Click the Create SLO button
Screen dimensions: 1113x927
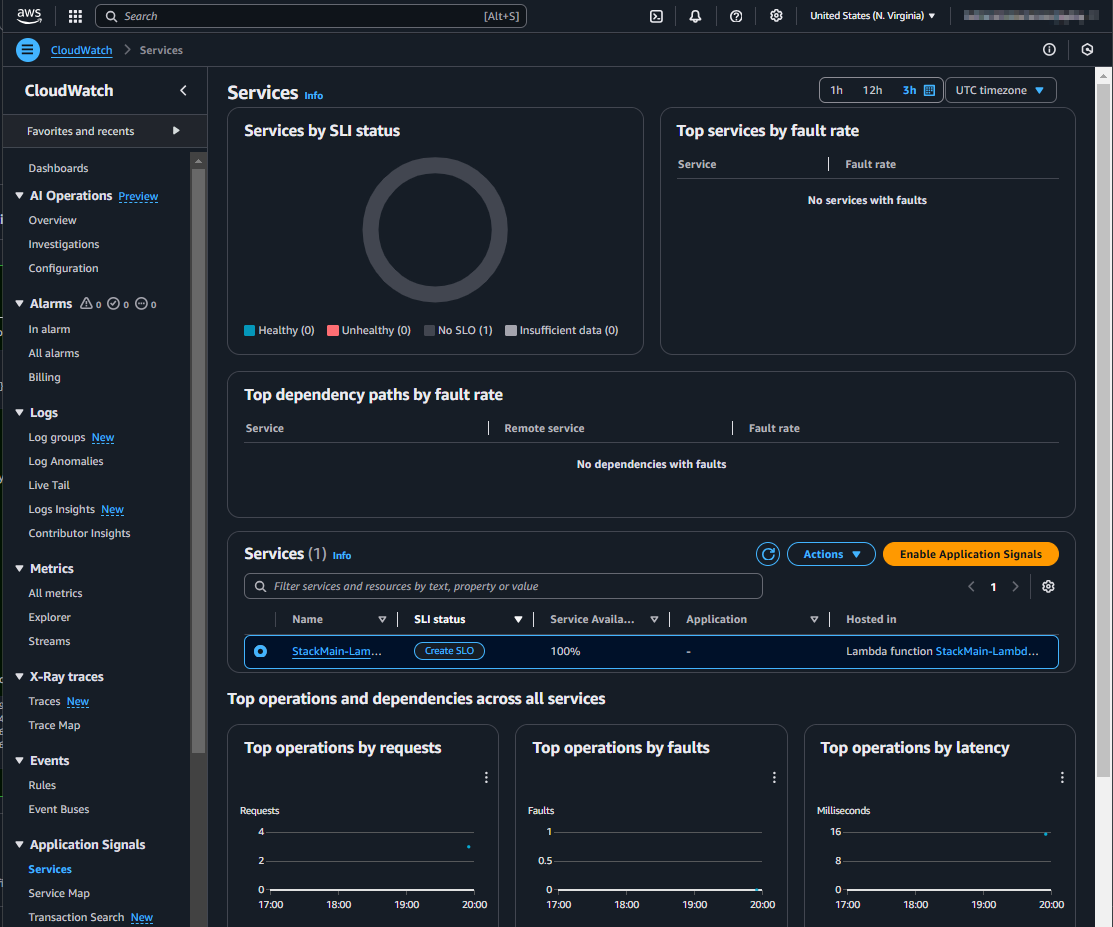coord(449,651)
